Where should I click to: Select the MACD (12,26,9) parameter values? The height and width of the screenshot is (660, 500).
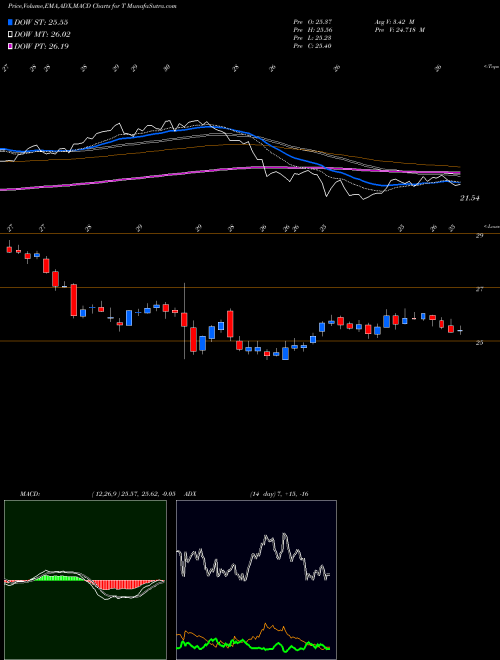(x=133, y=494)
